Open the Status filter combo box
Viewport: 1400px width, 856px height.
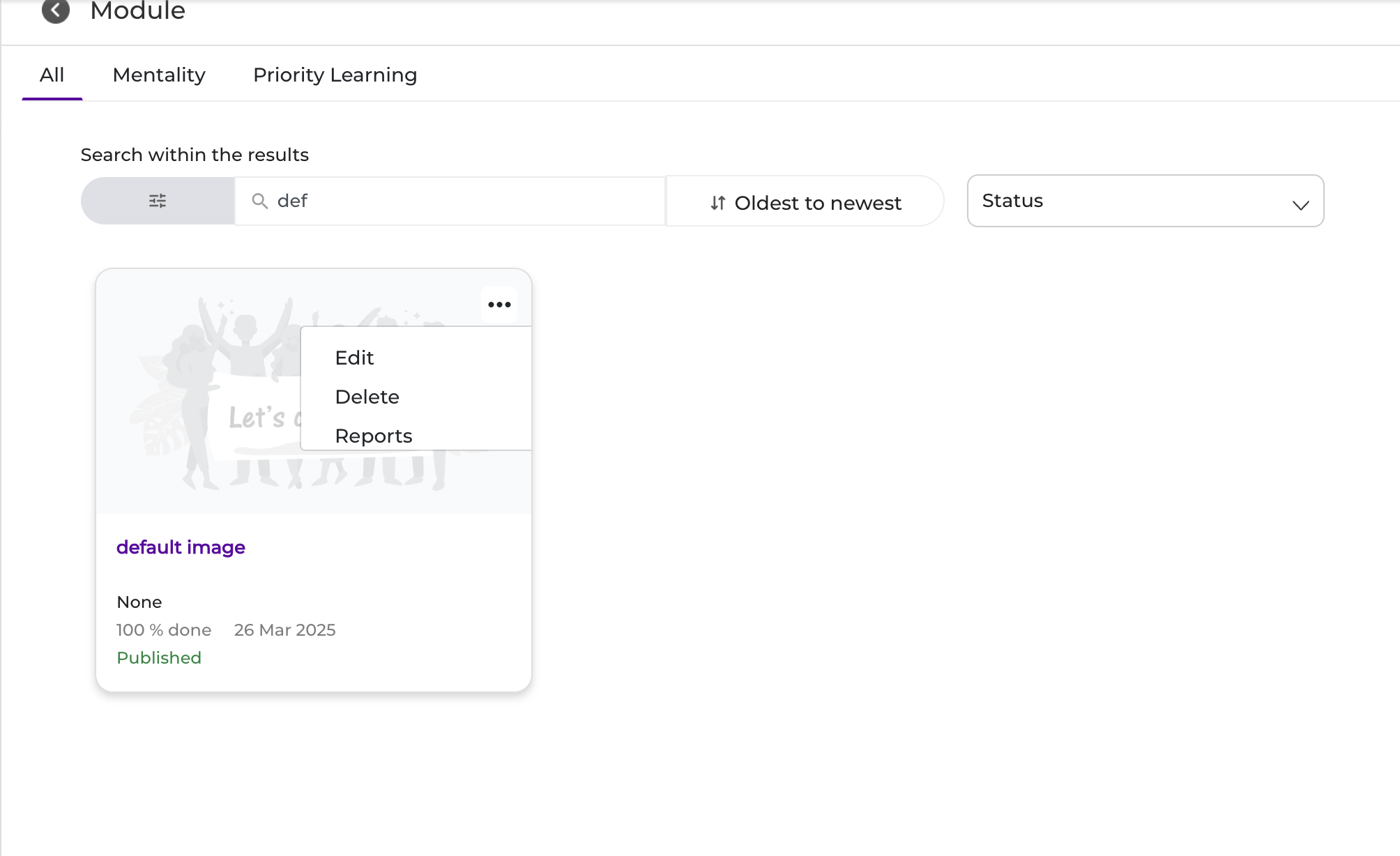[1146, 201]
